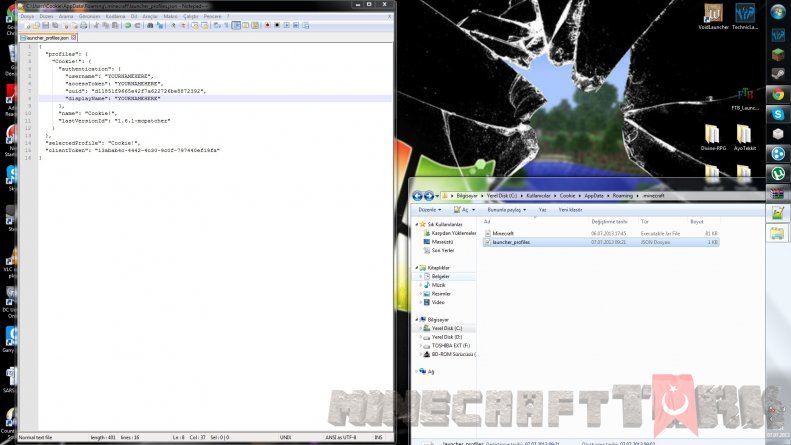Collapse Kitaplıklar tree section
This screenshot has width=791, height=445.
click(417, 268)
